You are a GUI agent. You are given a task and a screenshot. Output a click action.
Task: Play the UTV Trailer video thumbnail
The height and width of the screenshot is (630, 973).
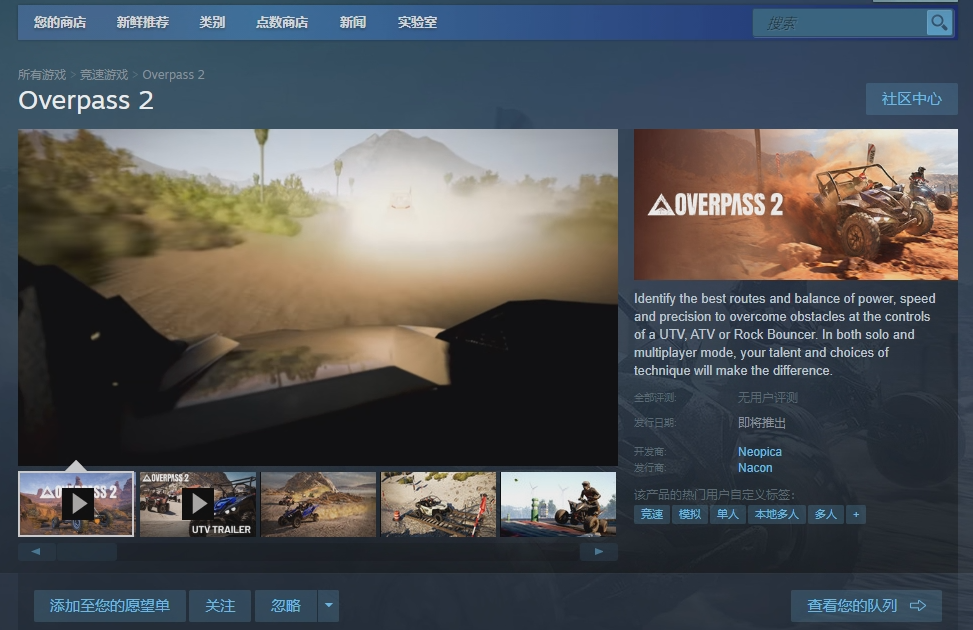click(x=198, y=504)
